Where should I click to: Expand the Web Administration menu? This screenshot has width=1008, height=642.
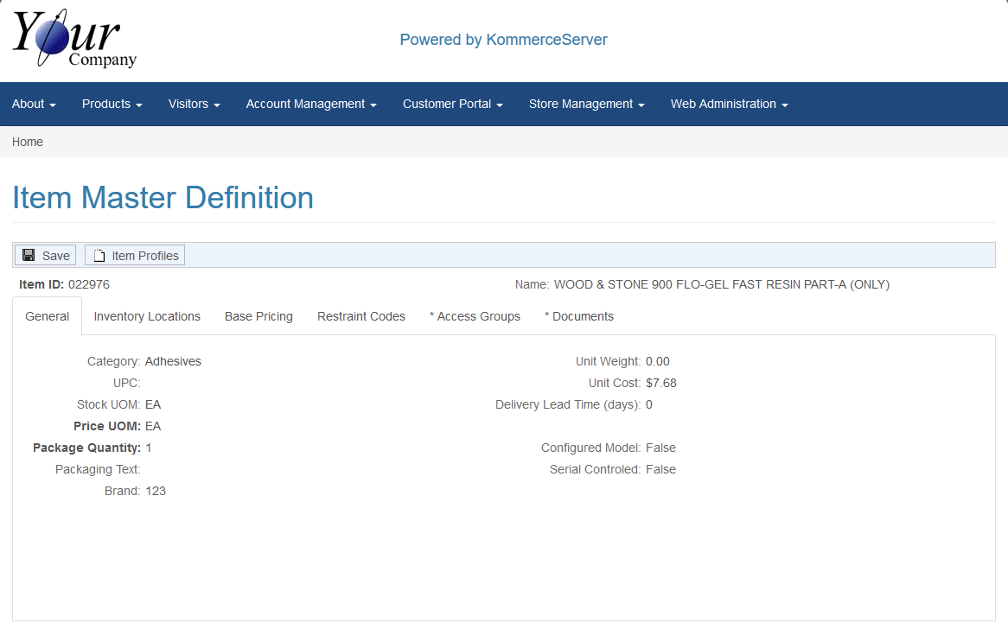pyautogui.click(x=729, y=104)
